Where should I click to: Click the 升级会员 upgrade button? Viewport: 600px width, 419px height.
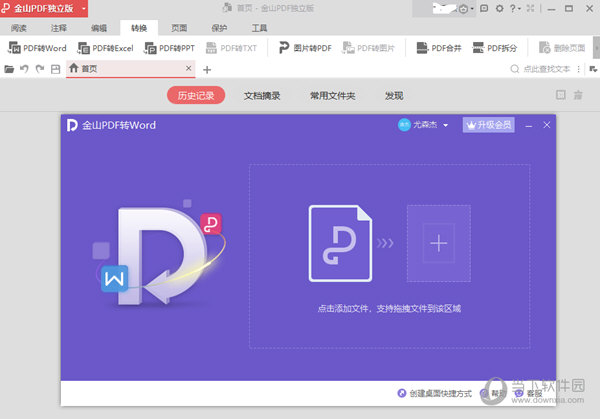pos(489,125)
